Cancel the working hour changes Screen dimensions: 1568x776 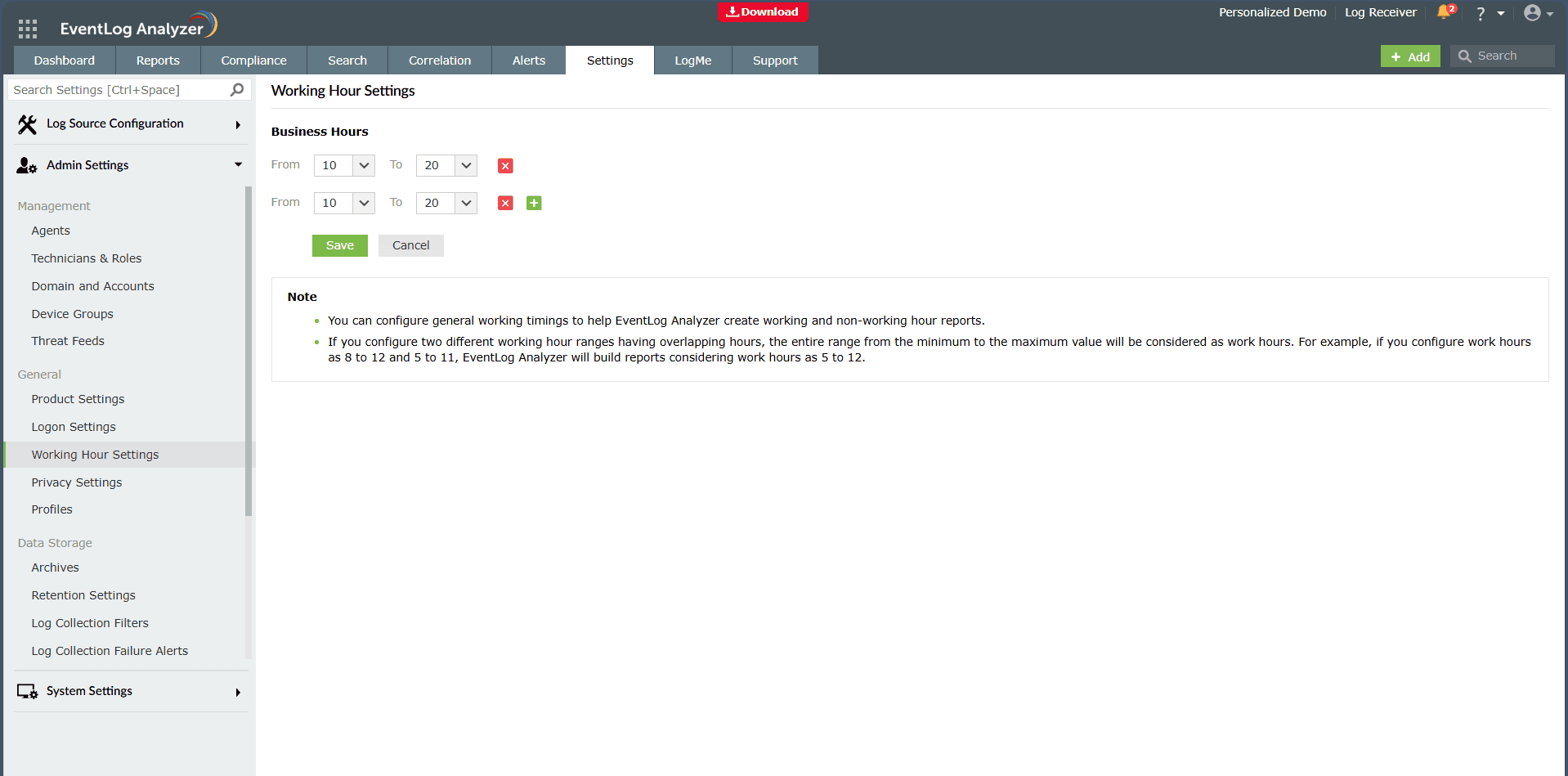(x=410, y=245)
